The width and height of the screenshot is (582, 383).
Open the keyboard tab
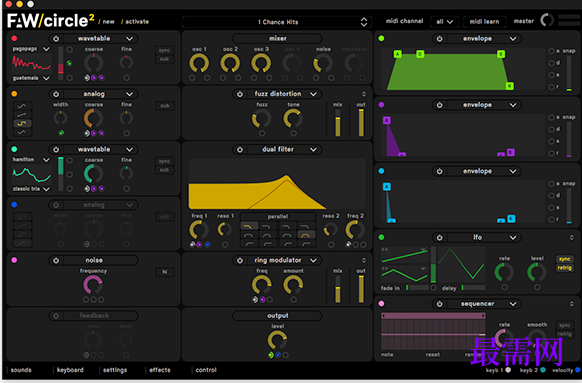[x=70, y=370]
